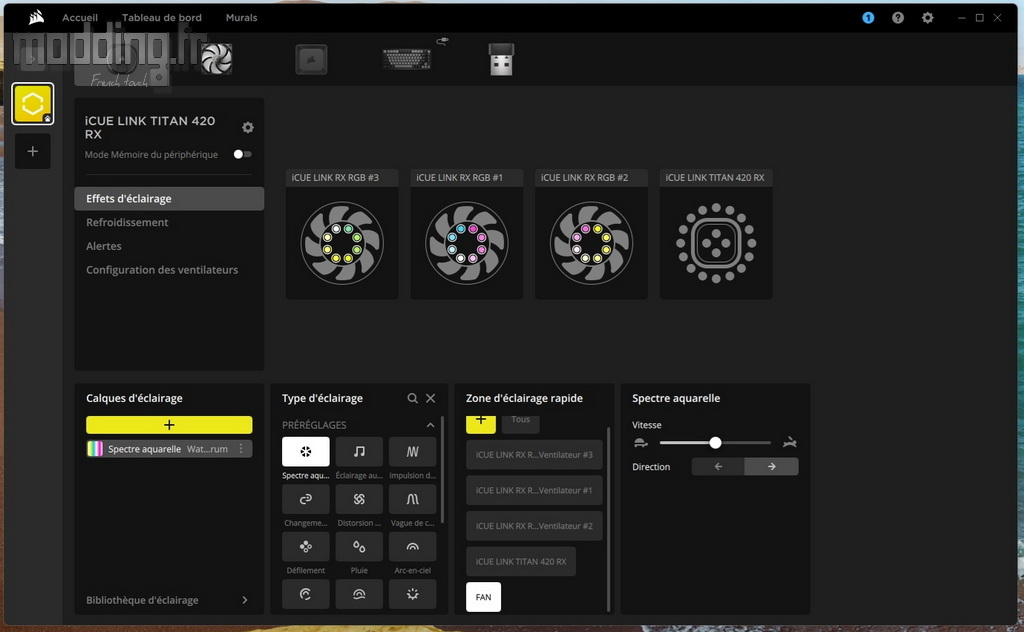Expand Bibliothèque d'éclairage
Screen dimensions: 1024x632
(x=245, y=600)
